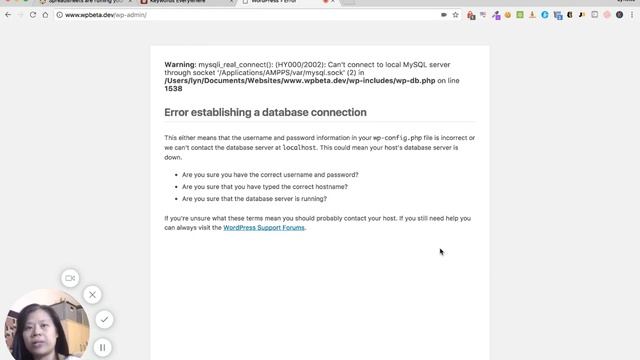Open the pink circle extension icon
Image resolution: width=640 pixels, height=360 pixels.
607,15
